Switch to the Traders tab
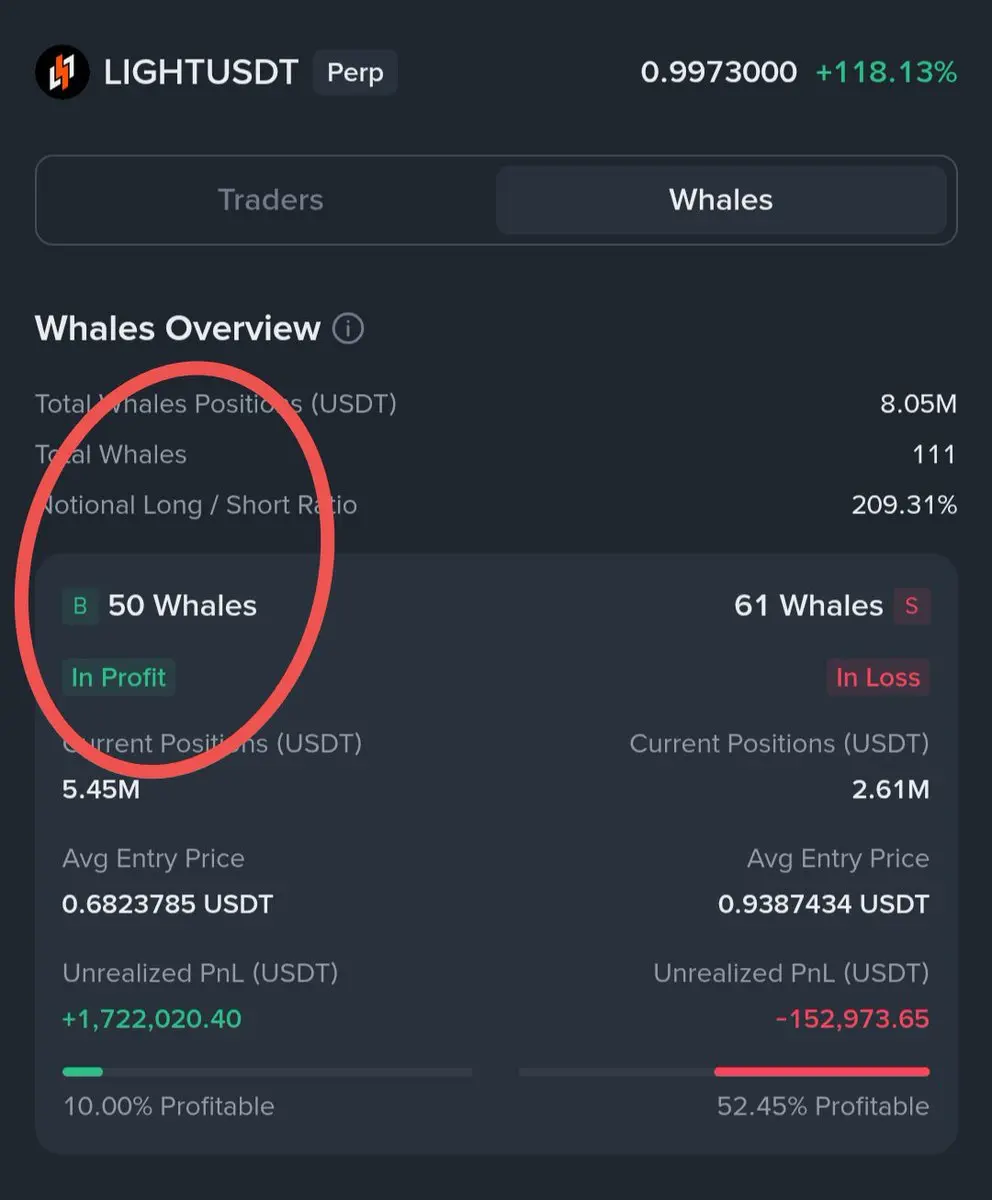 click(270, 200)
